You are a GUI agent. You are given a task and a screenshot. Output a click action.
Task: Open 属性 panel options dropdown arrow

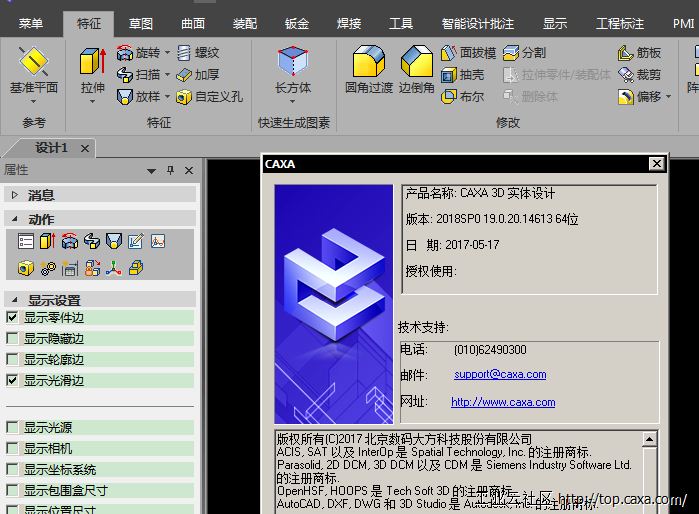tap(152, 171)
